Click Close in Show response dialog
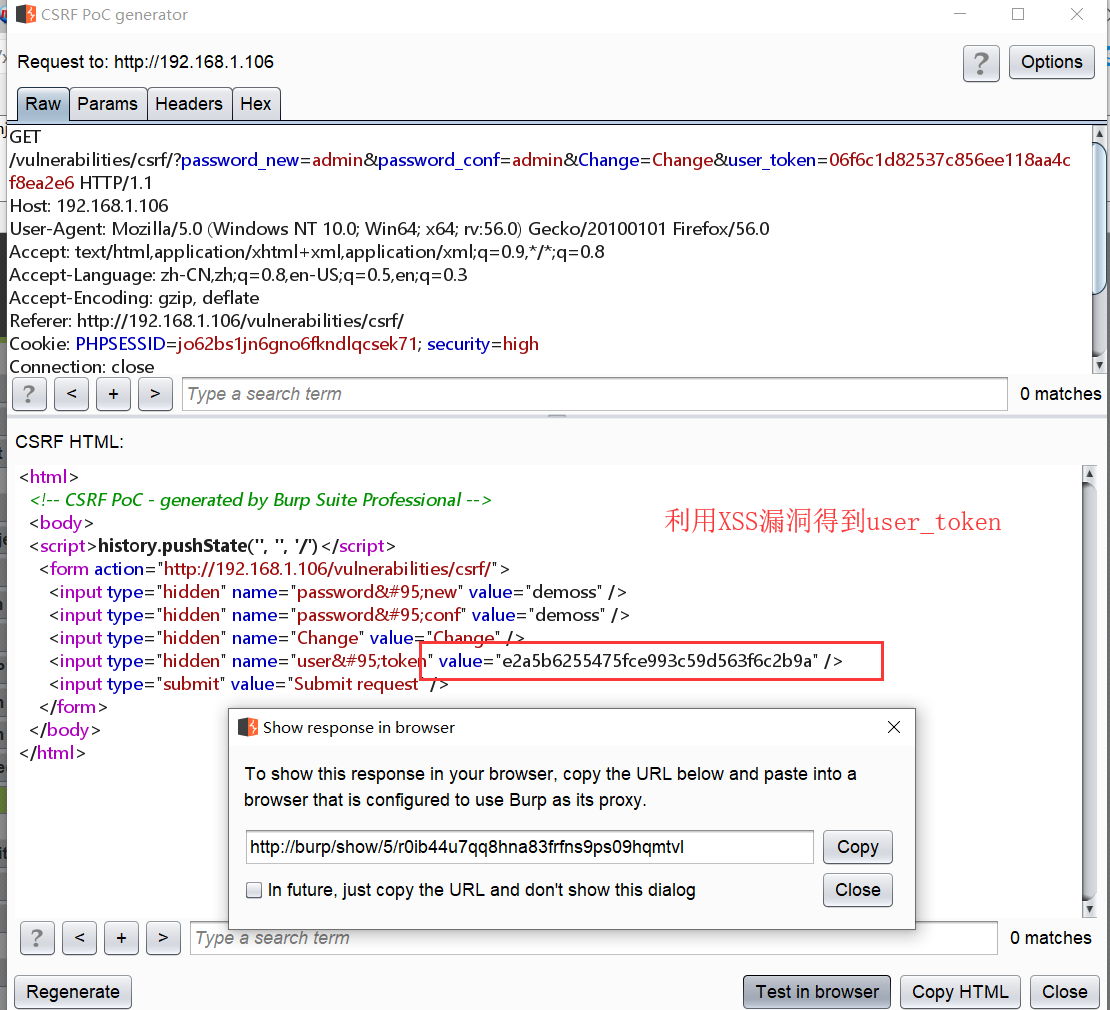Image resolution: width=1110 pixels, height=1010 pixels. tap(857, 890)
